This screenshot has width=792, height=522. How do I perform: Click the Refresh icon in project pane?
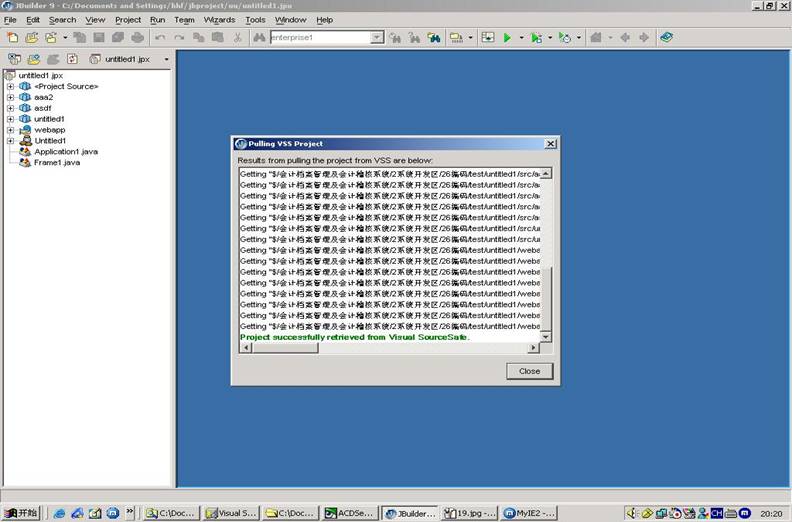tap(71, 60)
